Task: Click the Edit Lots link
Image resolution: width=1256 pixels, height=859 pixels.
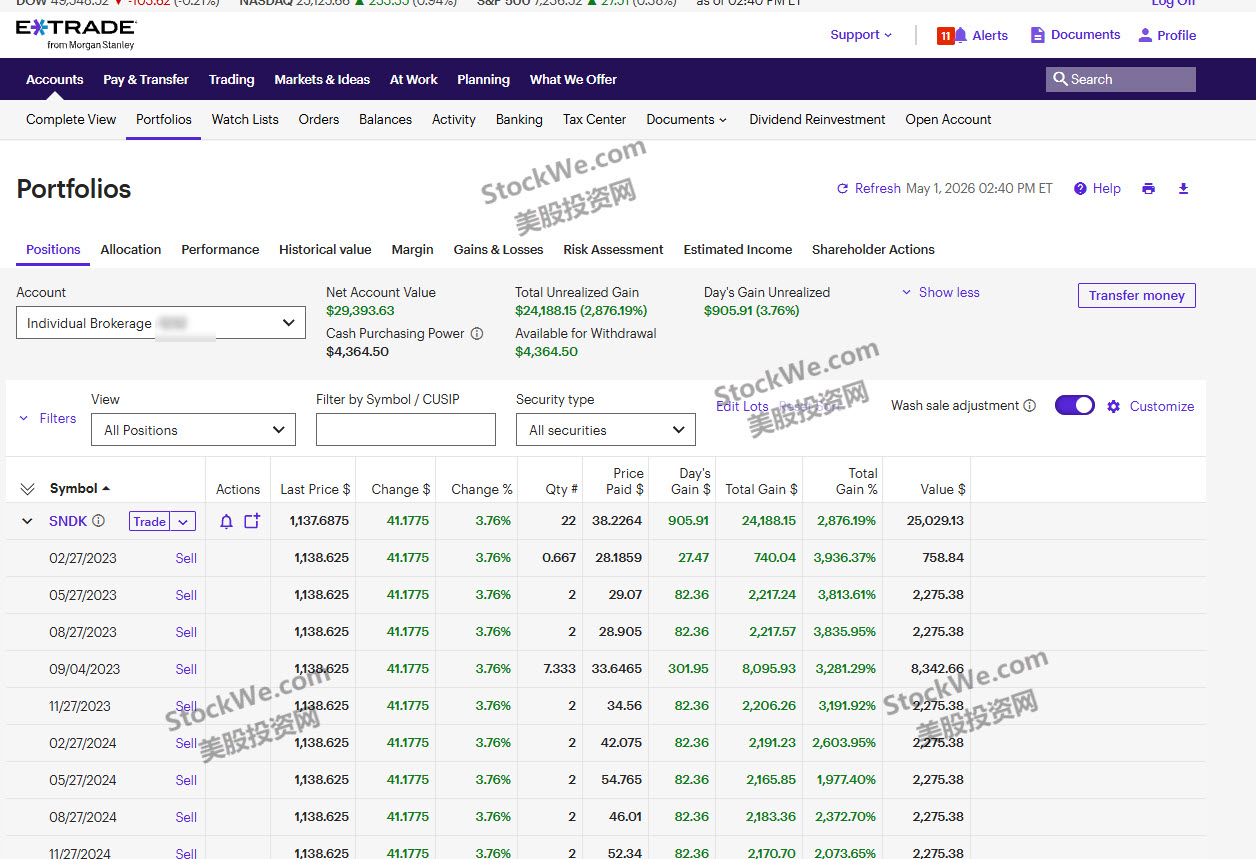Action: [x=742, y=406]
